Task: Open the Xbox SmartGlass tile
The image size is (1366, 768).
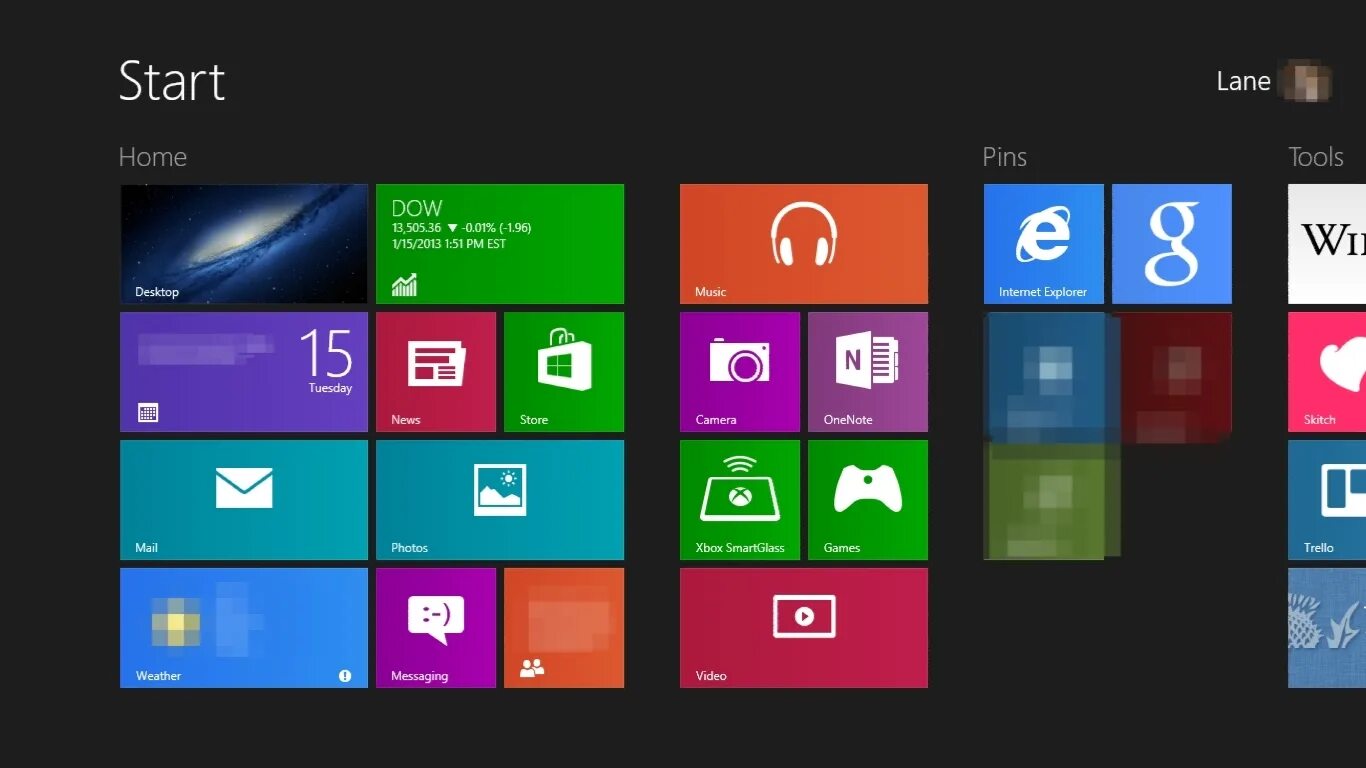Action: (740, 500)
